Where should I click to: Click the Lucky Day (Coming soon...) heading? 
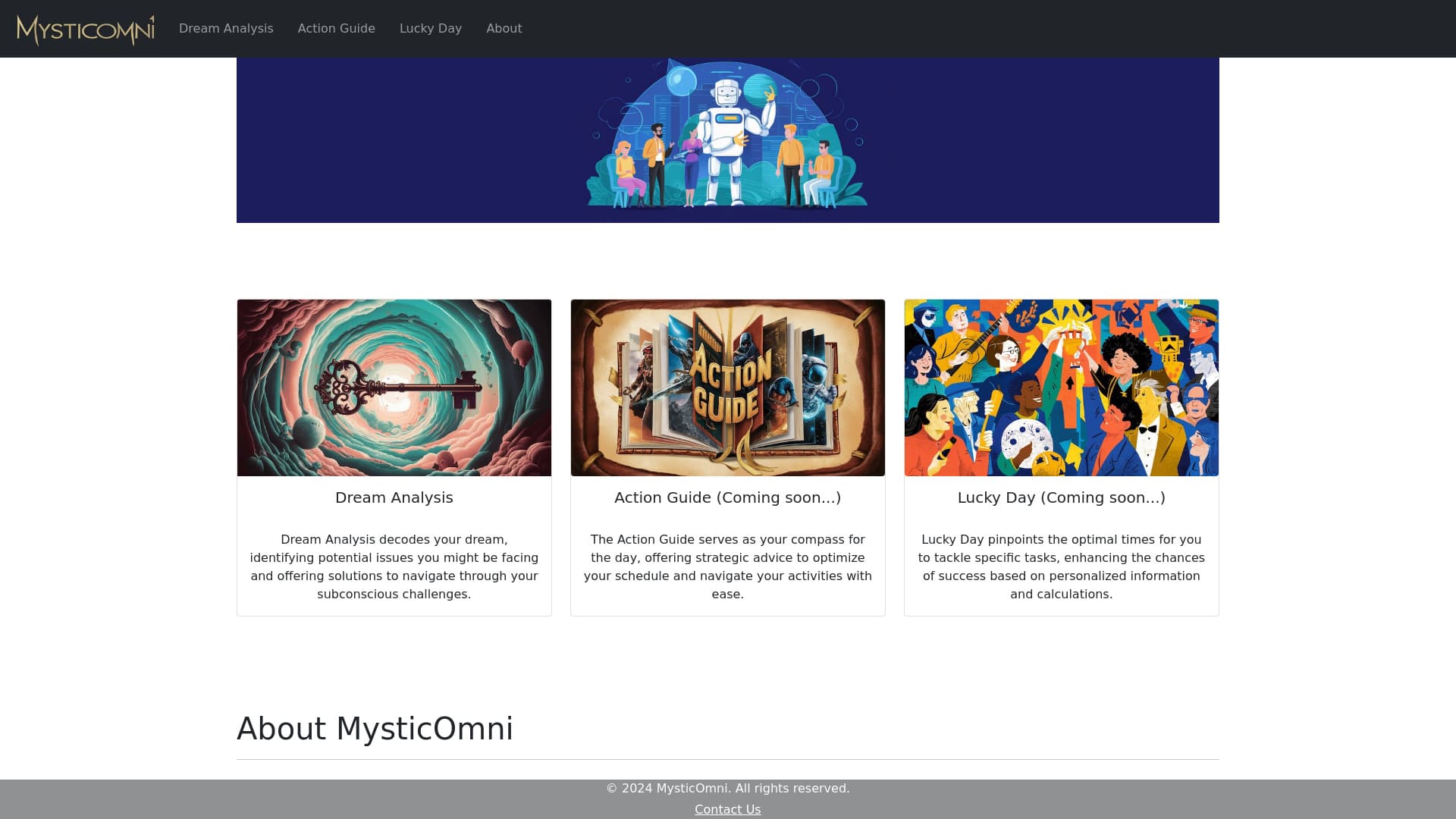[1061, 497]
